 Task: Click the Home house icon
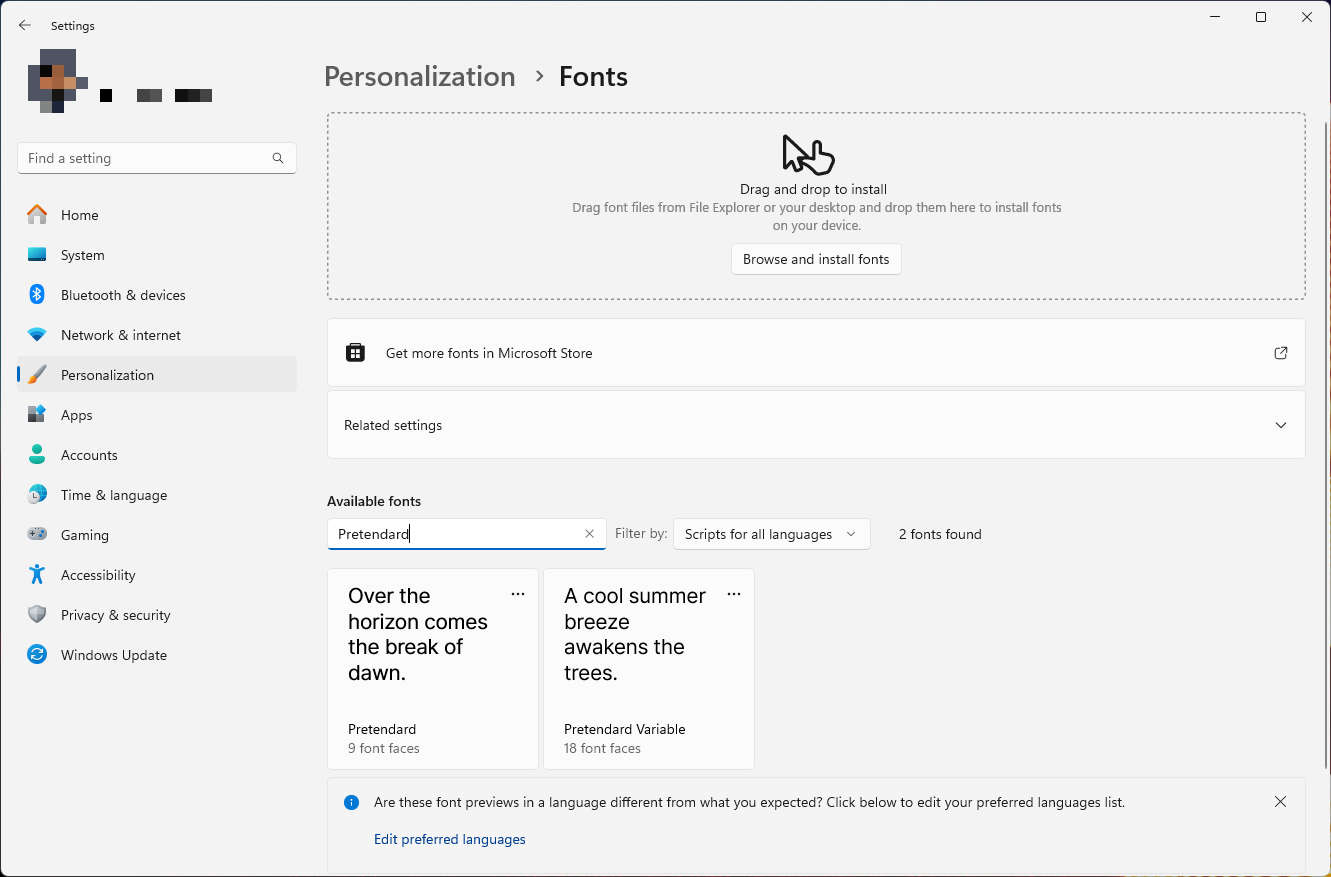coord(37,215)
